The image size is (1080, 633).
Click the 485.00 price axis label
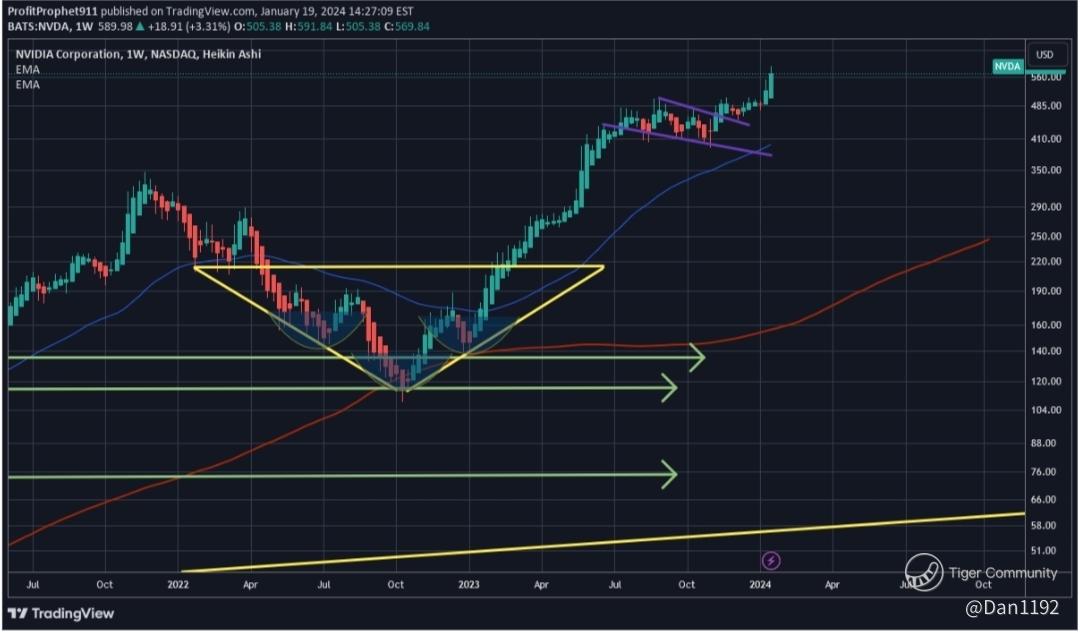1046,106
